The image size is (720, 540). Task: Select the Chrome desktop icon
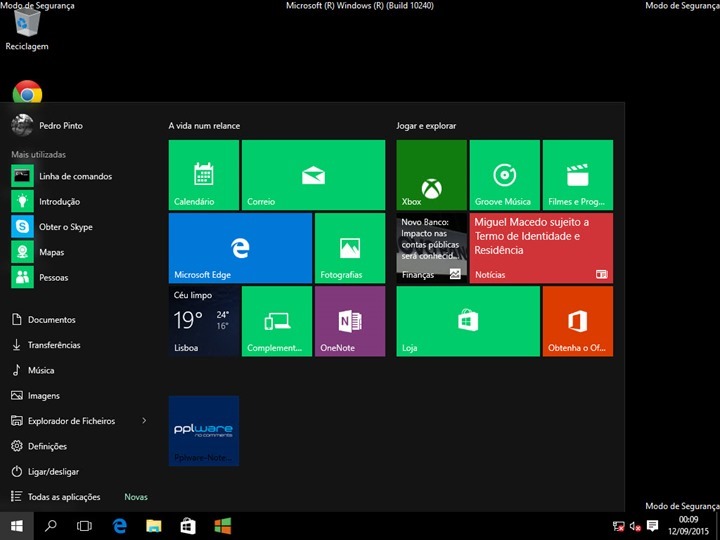point(28,92)
